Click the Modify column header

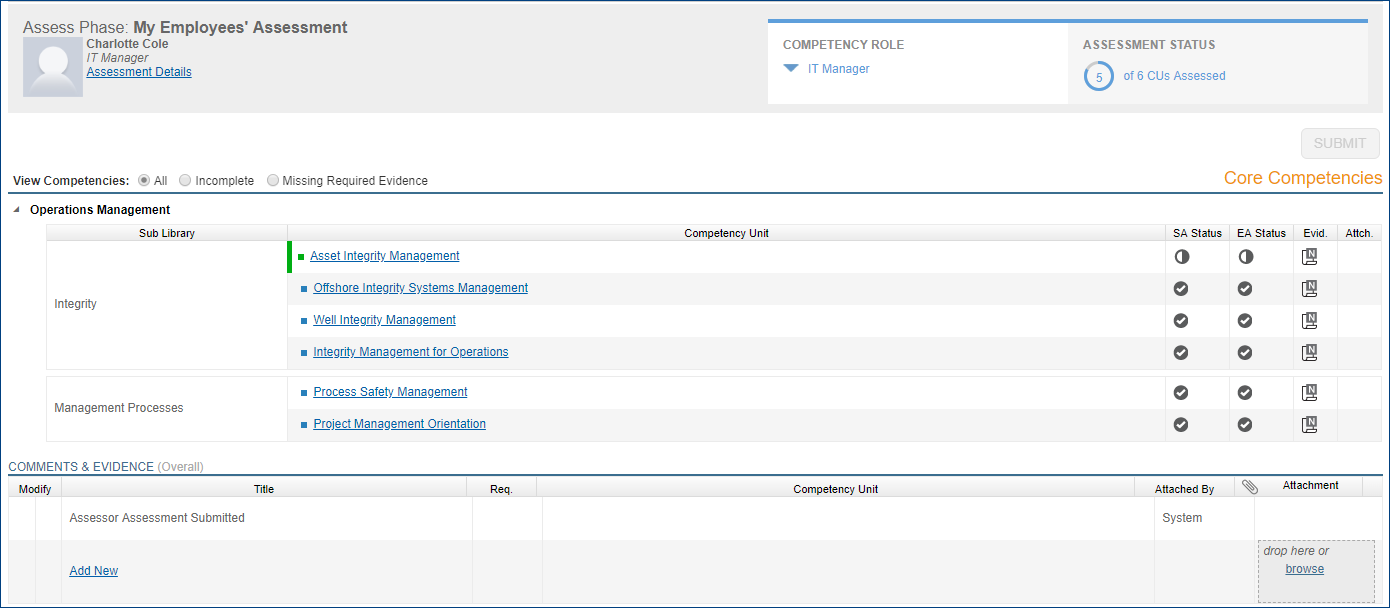[35, 489]
